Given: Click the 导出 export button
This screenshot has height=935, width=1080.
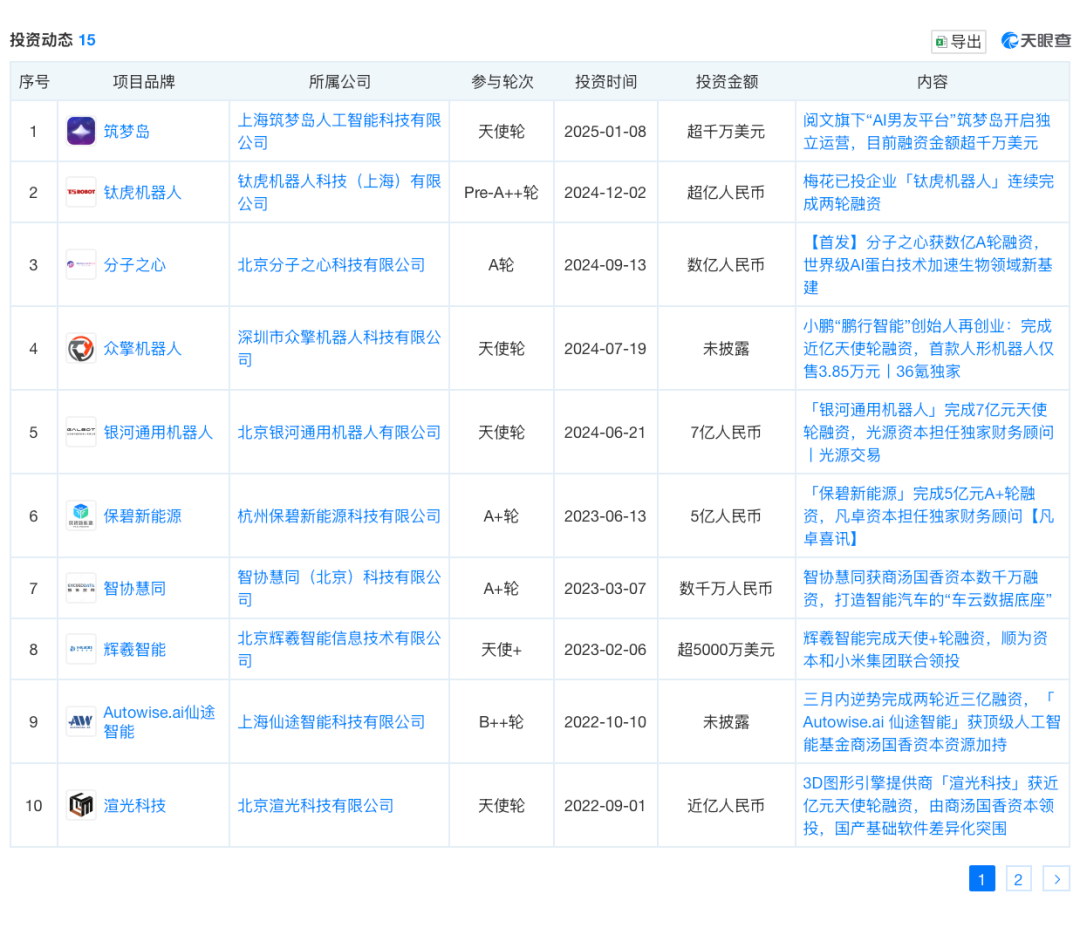Looking at the screenshot, I should click(x=958, y=41).
